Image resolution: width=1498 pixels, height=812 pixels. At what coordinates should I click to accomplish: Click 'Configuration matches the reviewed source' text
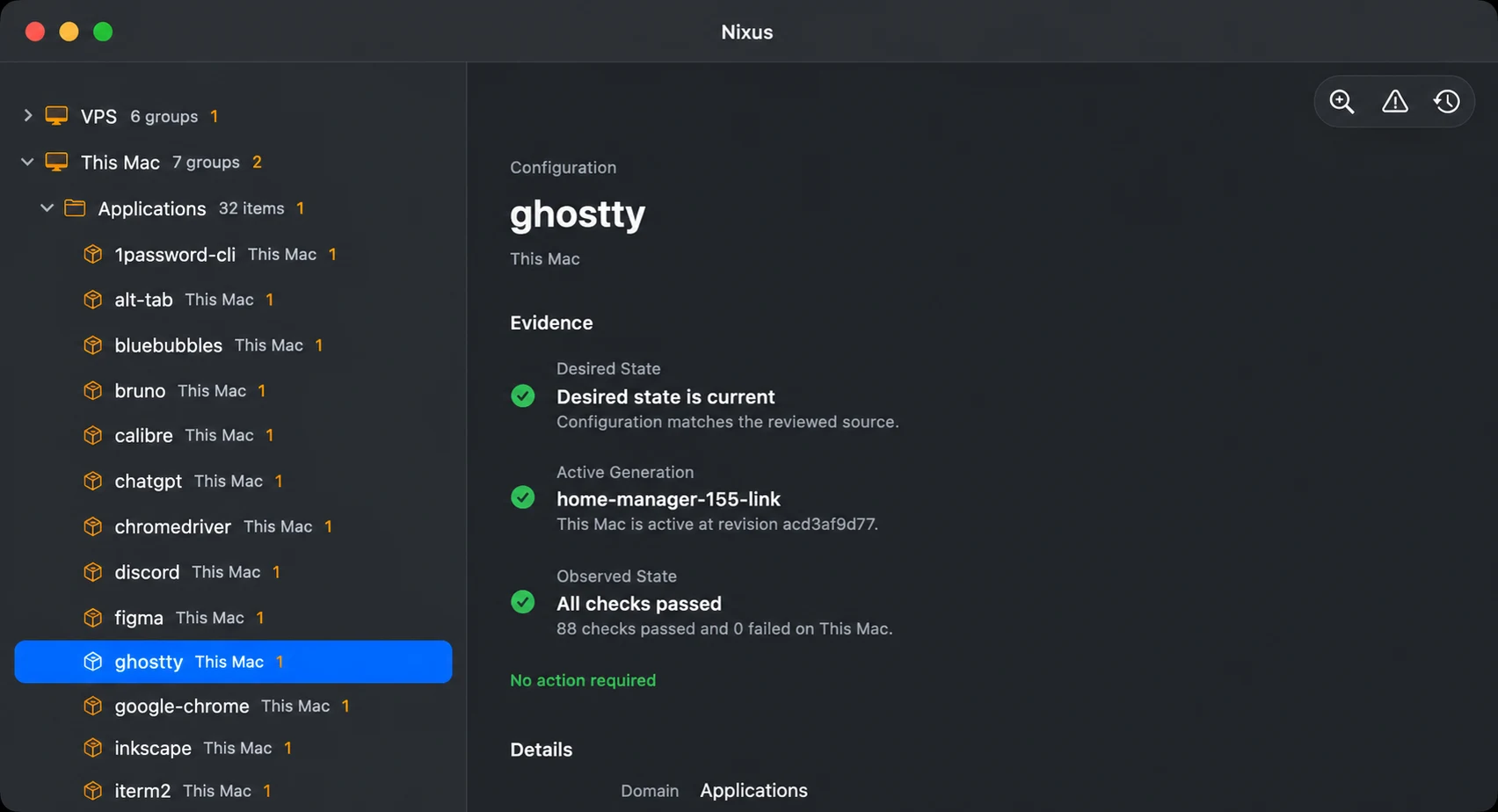click(x=727, y=422)
